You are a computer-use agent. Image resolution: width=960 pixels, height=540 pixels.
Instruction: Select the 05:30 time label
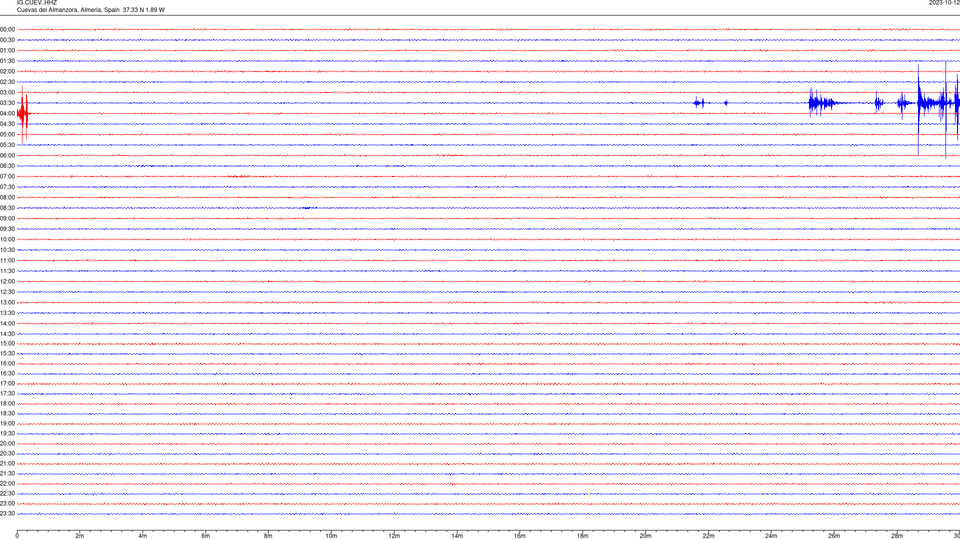click(7, 144)
